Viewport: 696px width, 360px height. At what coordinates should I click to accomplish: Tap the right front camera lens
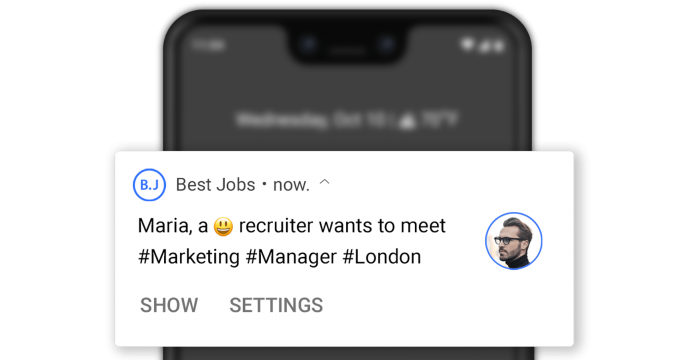(387, 44)
